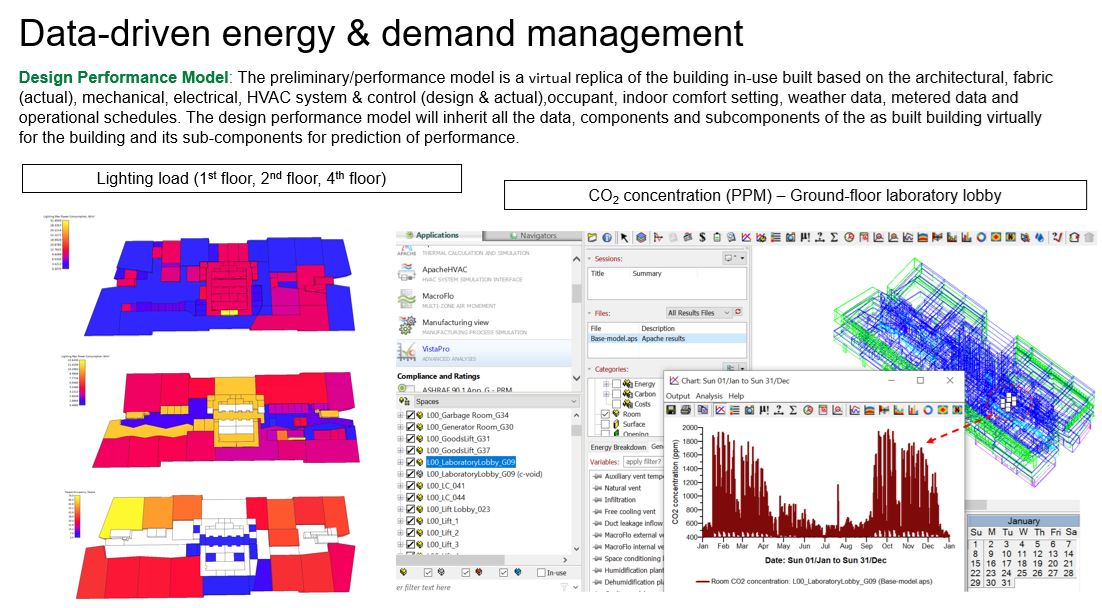Uncheck the L00_Garbage Room_G34 checkbox
Screen dimensions: 1102x608
(411, 415)
